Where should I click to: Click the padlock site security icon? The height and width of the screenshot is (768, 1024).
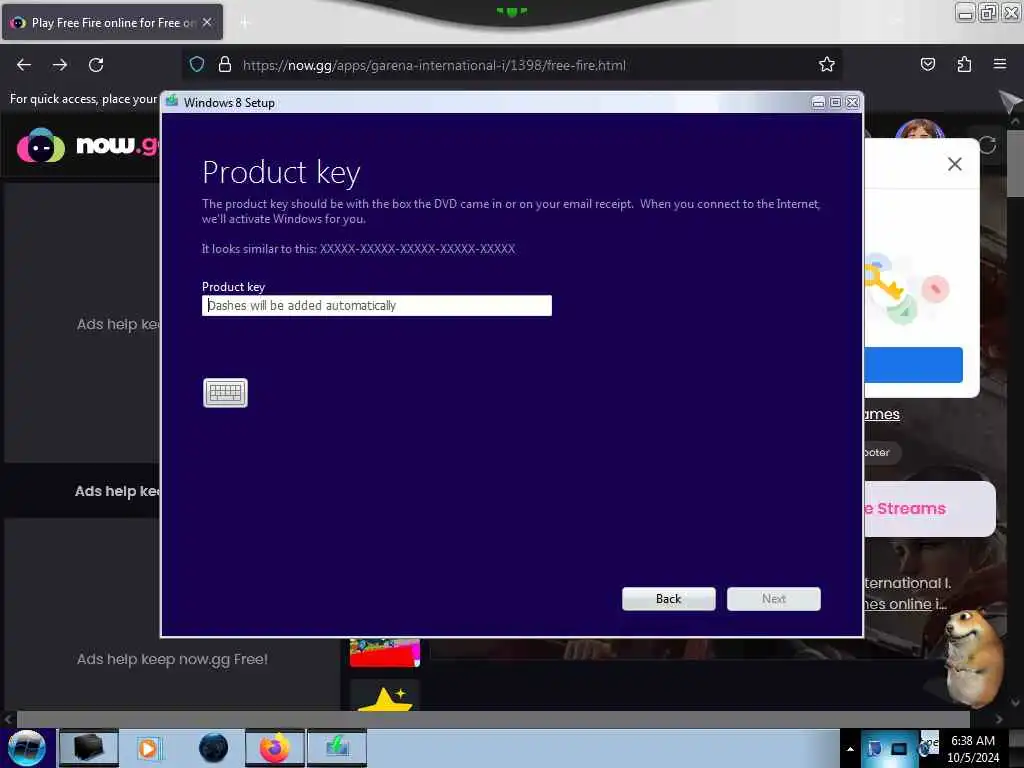pyautogui.click(x=225, y=65)
